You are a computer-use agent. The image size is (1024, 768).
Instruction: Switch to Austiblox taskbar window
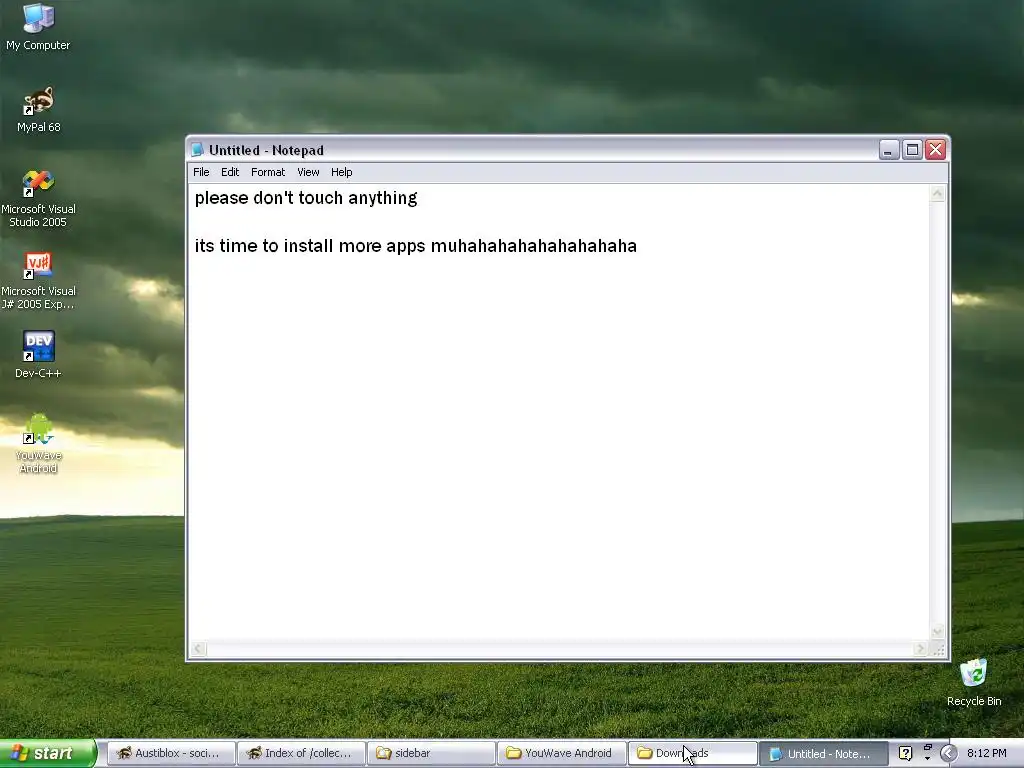[x=170, y=754]
